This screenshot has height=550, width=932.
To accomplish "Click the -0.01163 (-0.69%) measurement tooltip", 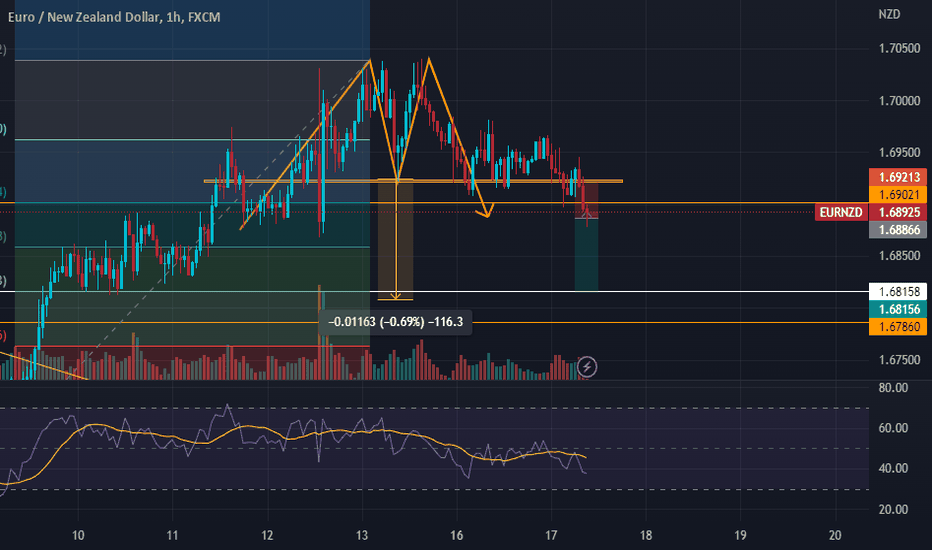I will [395, 322].
